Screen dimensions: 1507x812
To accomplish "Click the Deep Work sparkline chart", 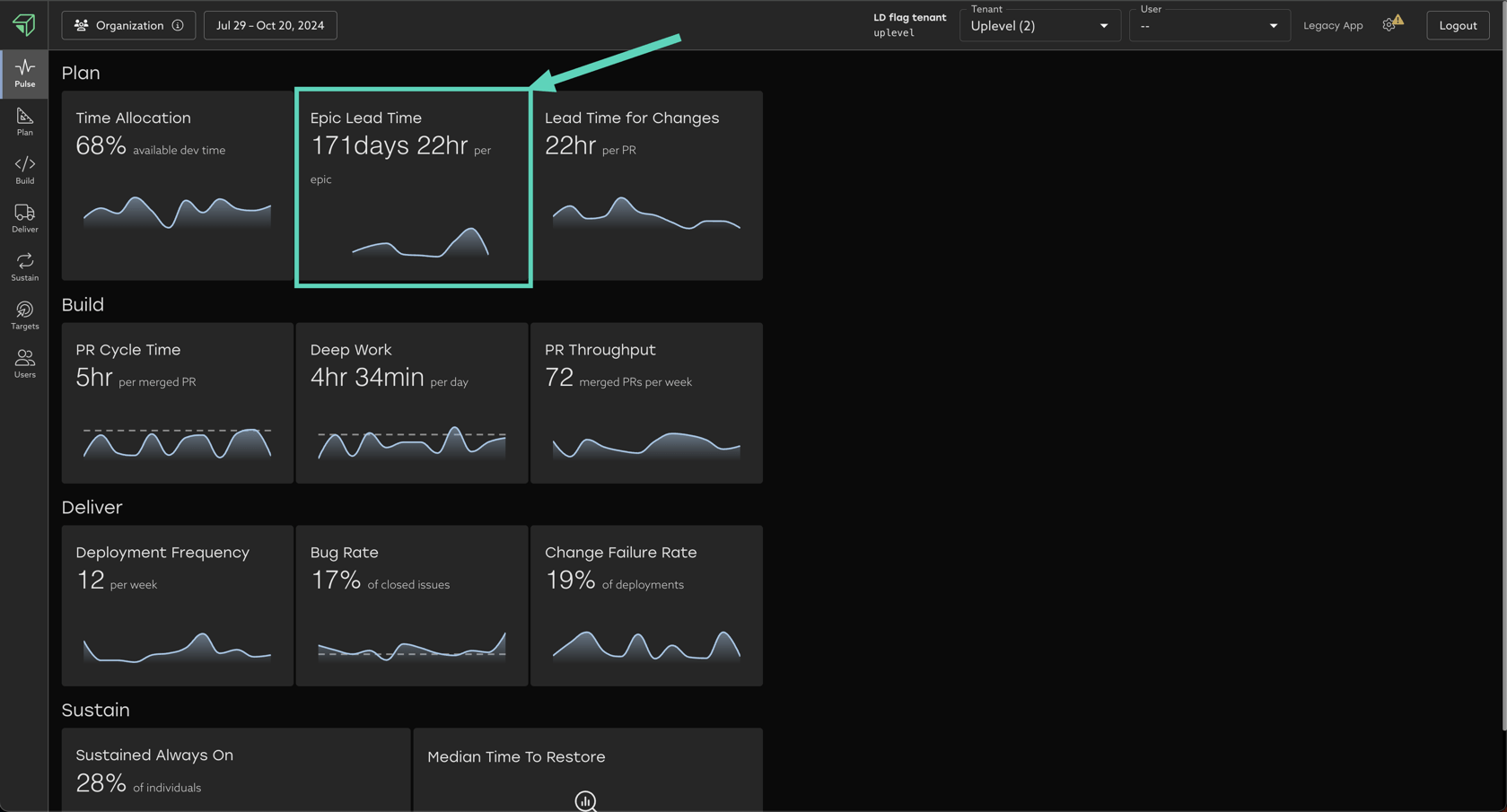I will 411,443.
